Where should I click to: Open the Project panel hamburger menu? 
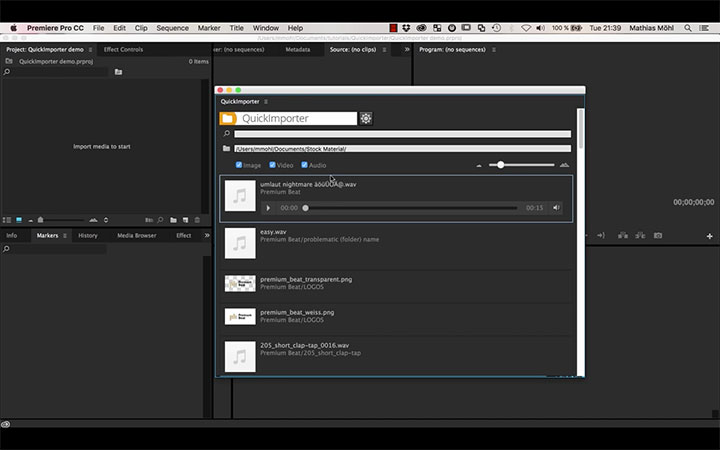tap(90, 50)
